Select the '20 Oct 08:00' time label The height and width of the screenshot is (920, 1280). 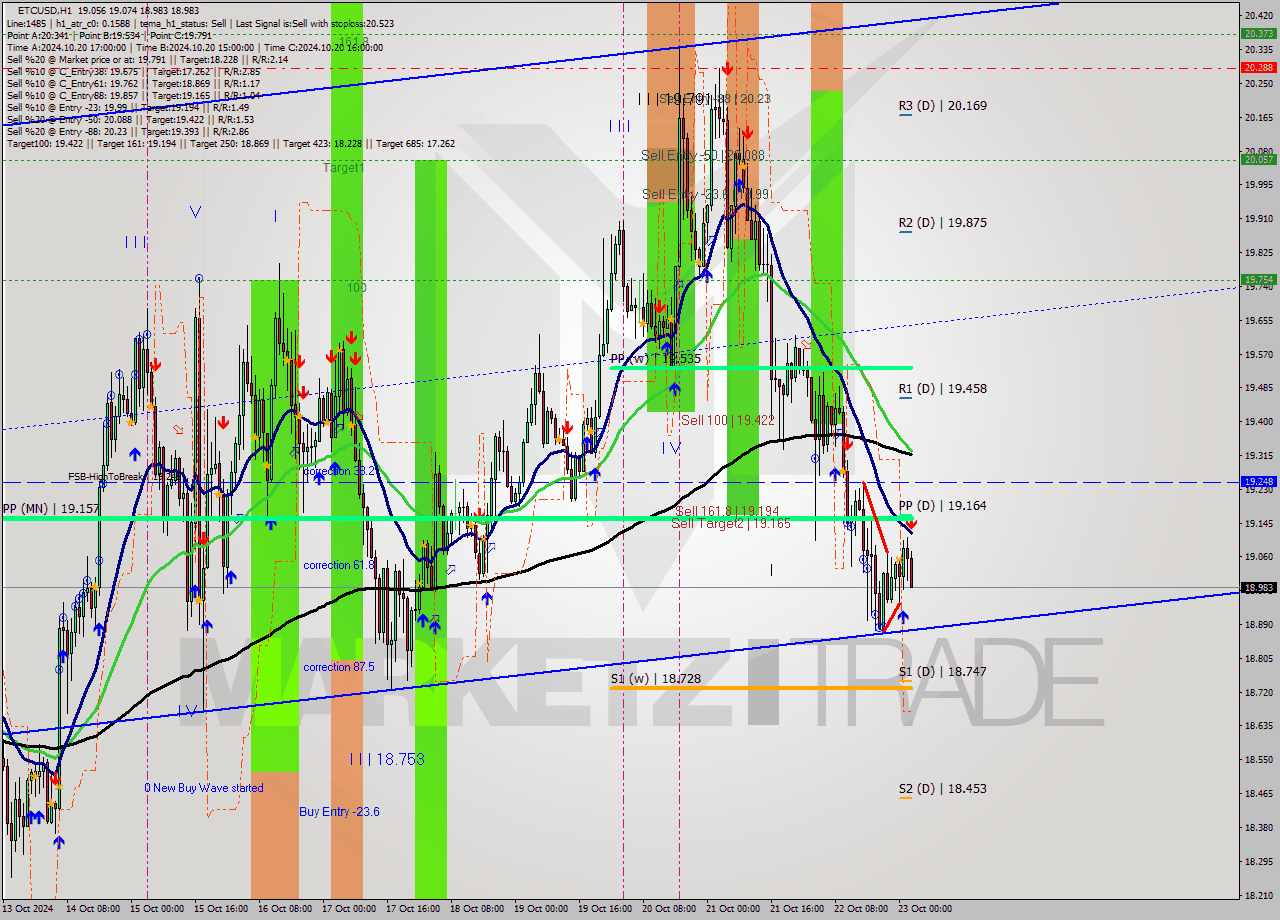click(671, 909)
